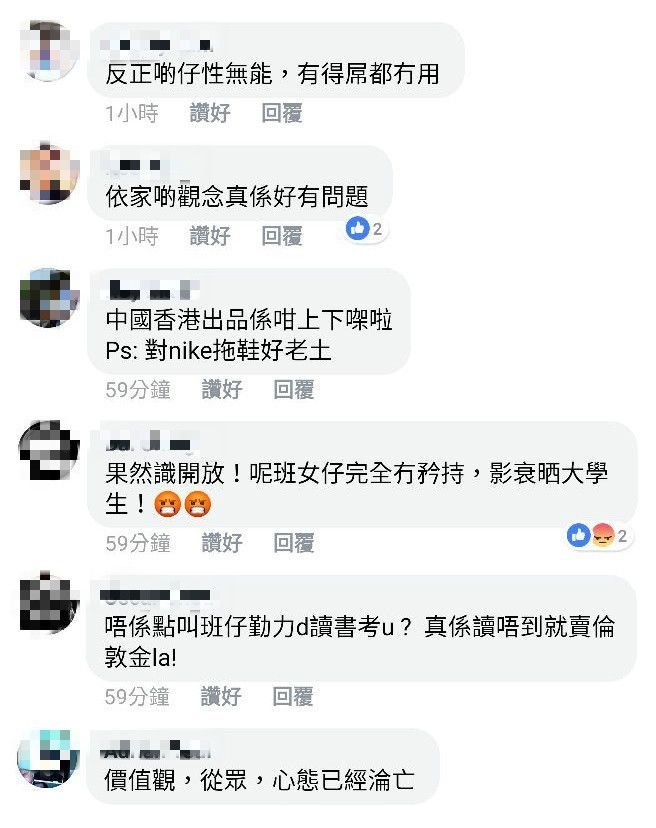The image size is (656, 828).
Task: Like the comment about nike拖鞋
Action: click(222, 390)
